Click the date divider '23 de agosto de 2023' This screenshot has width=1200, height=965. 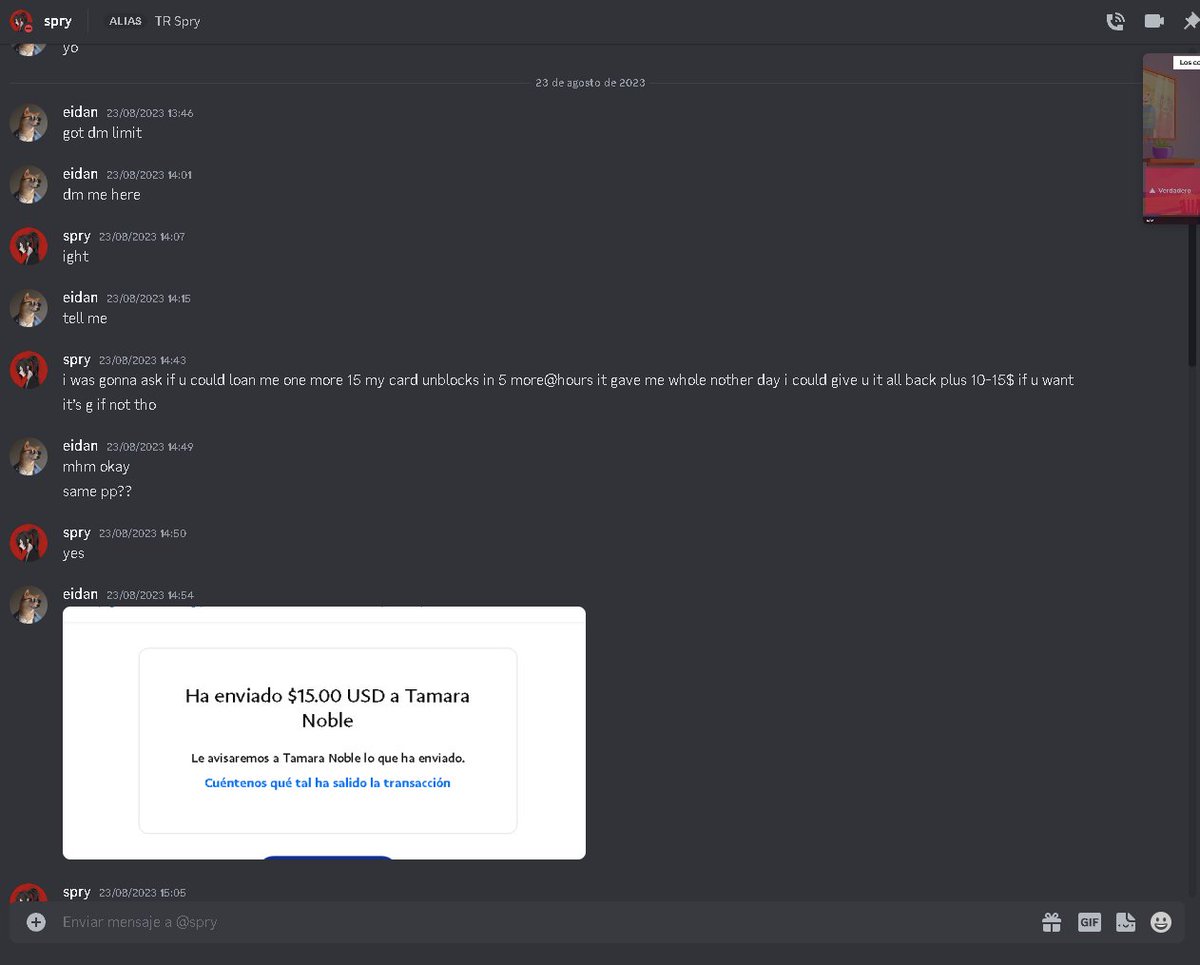coord(590,82)
